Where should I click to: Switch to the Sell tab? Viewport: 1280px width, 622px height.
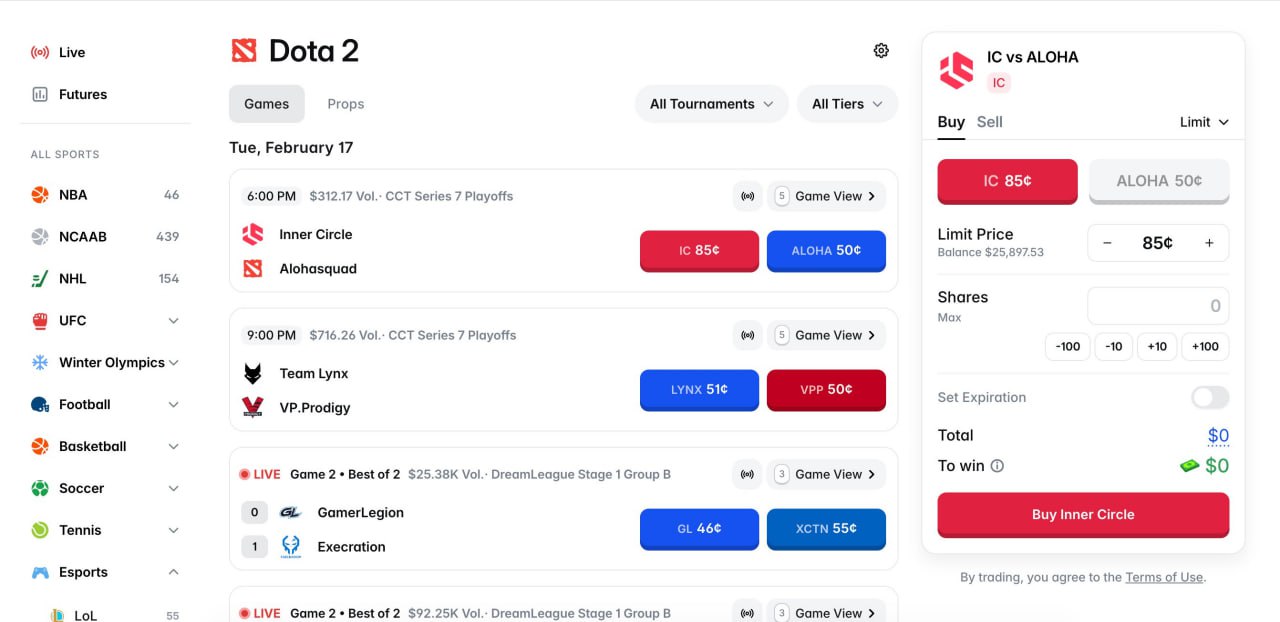coord(990,121)
